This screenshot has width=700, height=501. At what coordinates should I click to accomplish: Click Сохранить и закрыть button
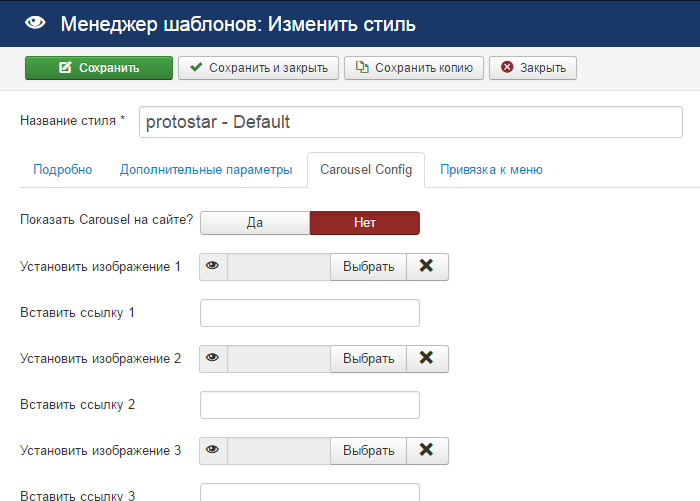[x=258, y=68]
